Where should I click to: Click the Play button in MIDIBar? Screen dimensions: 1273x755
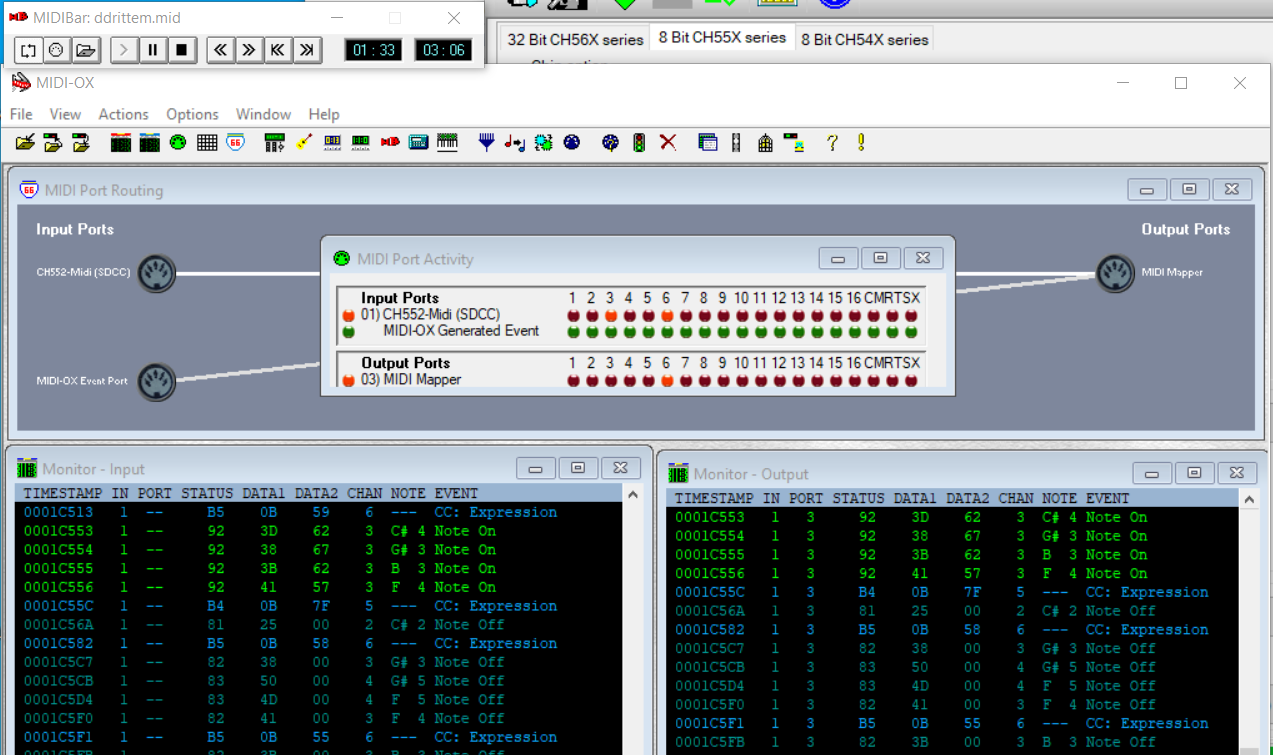[x=124, y=49]
